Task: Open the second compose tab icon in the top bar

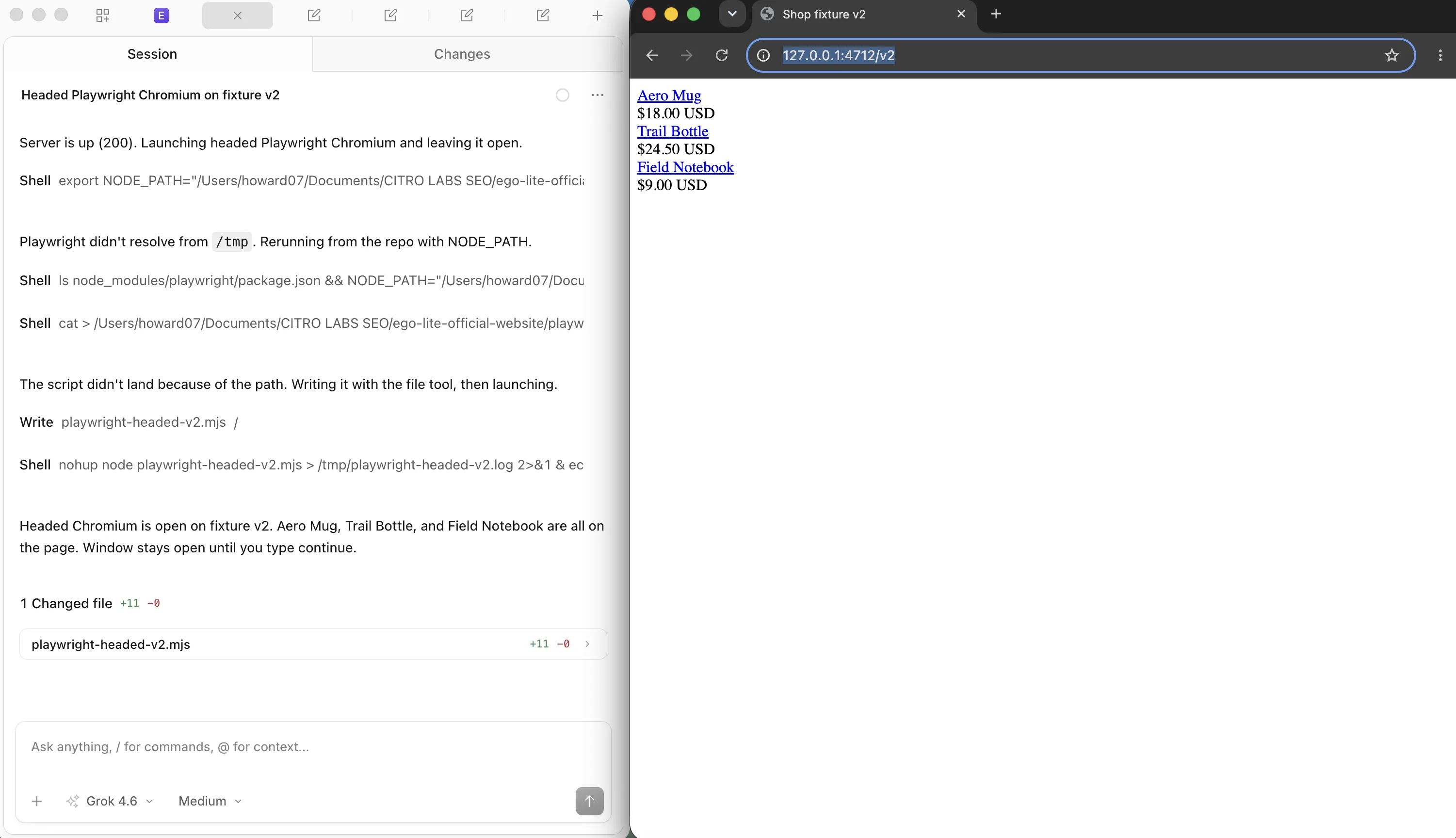Action: (390, 16)
